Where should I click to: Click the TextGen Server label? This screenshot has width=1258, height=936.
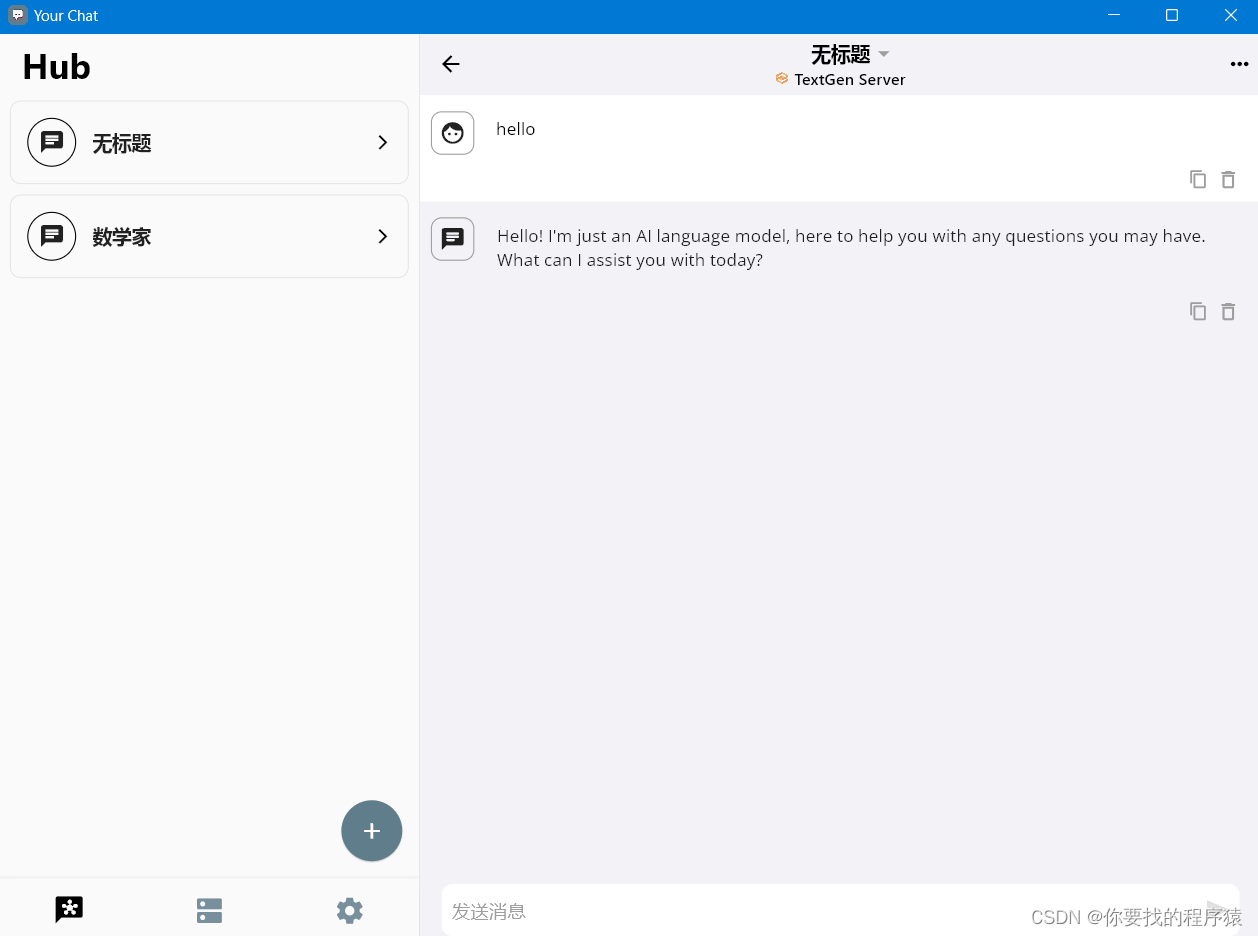tap(850, 79)
